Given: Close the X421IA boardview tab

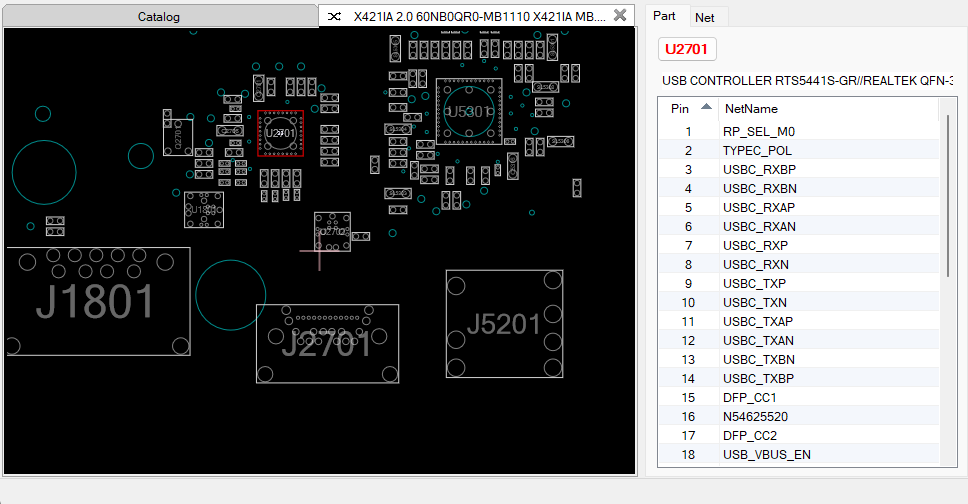Looking at the screenshot, I should click(620, 15).
